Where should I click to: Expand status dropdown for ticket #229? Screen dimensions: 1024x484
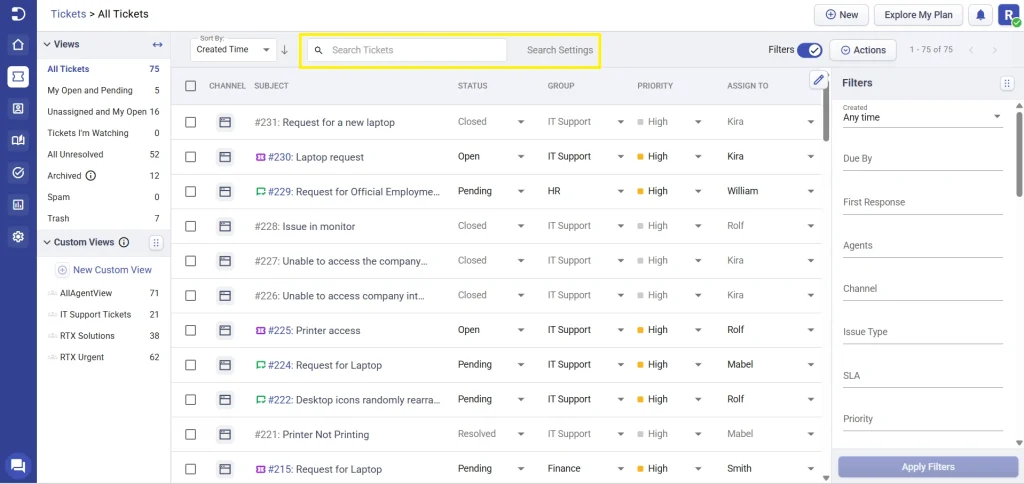(520, 192)
